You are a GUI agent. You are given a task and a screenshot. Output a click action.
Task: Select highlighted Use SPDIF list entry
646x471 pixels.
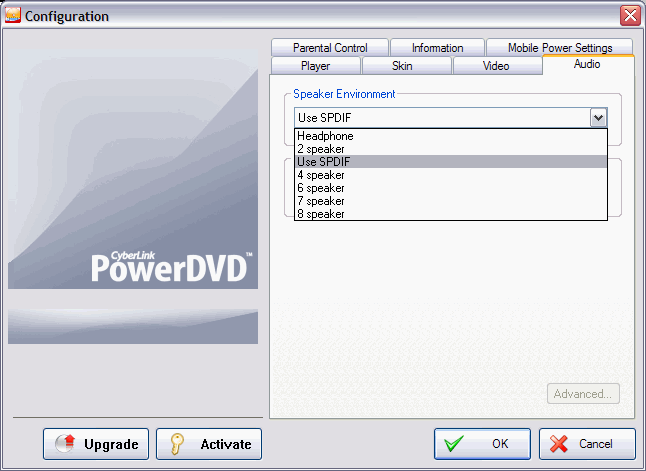pos(451,162)
